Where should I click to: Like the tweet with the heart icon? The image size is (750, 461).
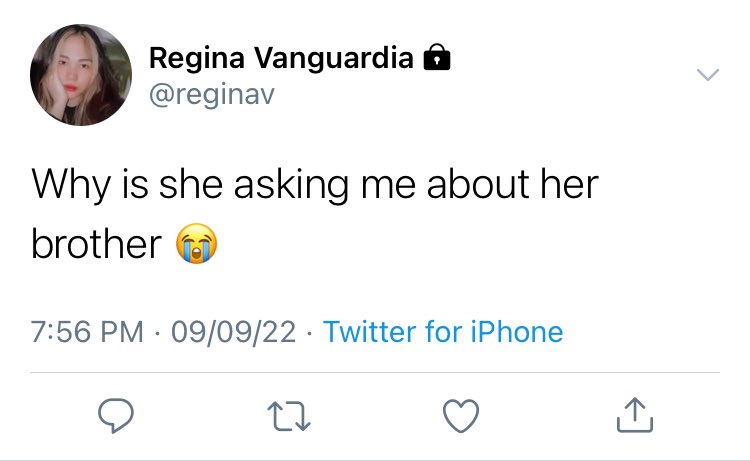pyautogui.click(x=461, y=416)
